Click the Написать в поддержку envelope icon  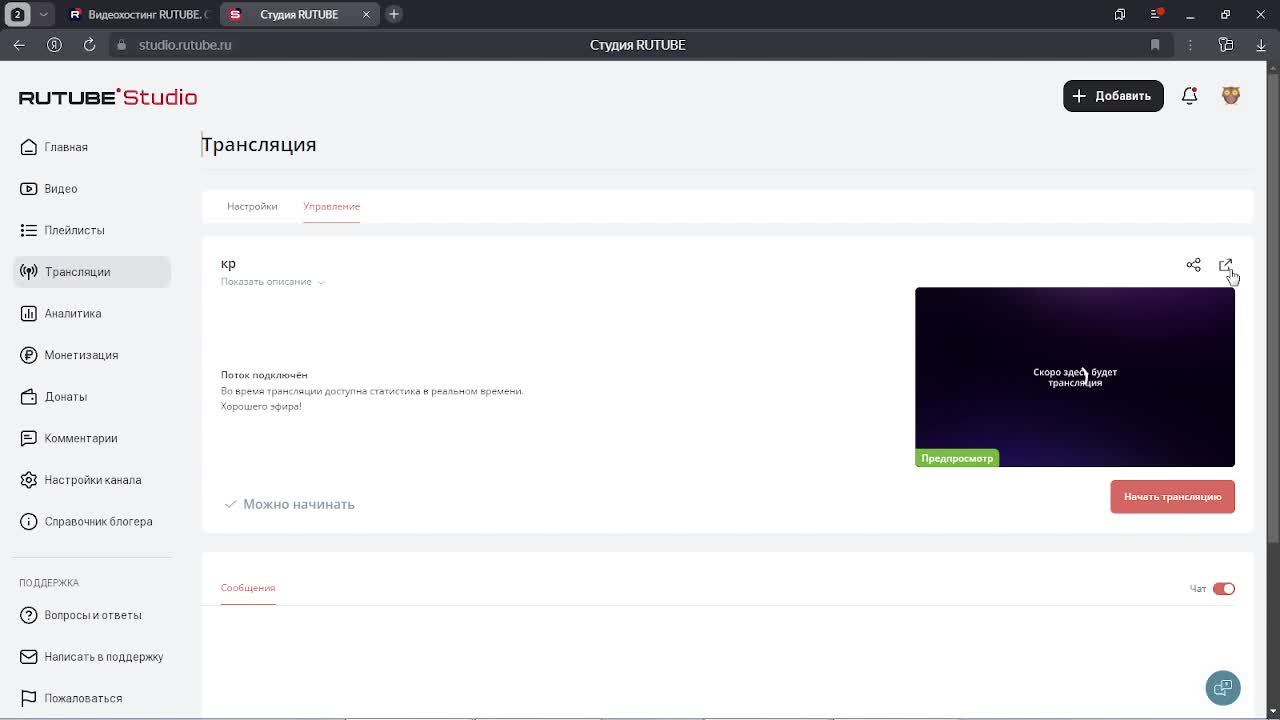tap(28, 657)
